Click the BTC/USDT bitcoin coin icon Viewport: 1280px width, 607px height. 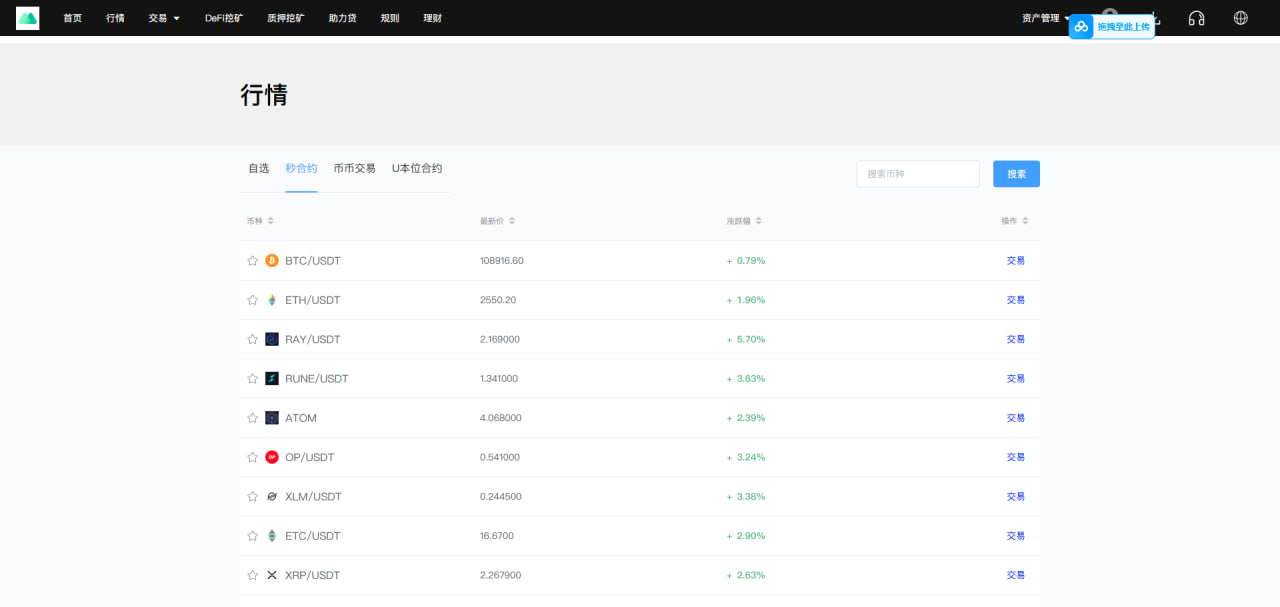tap(272, 261)
